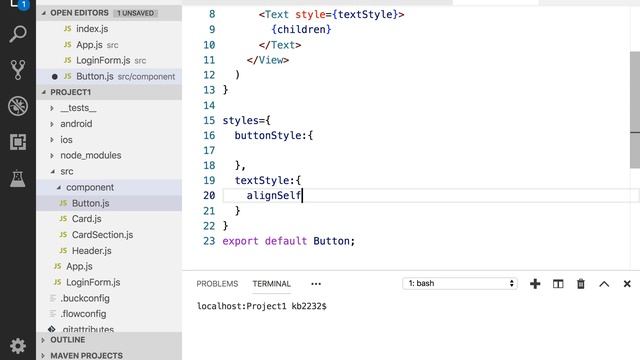The height and width of the screenshot is (360, 640).
Task: Click the JS icon beside index.js
Action: [67, 29]
